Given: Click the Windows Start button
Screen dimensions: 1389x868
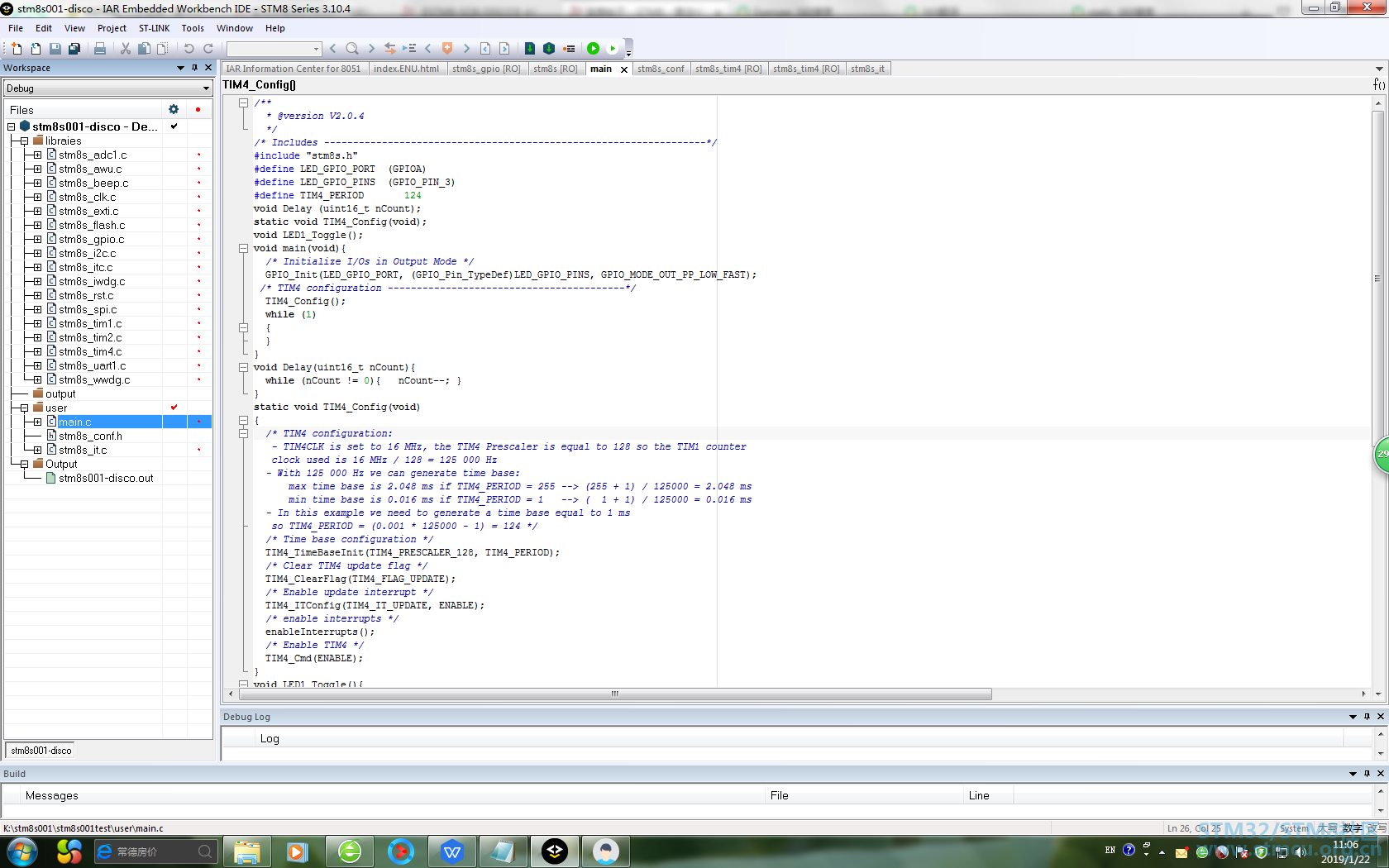Looking at the screenshot, I should [x=21, y=851].
